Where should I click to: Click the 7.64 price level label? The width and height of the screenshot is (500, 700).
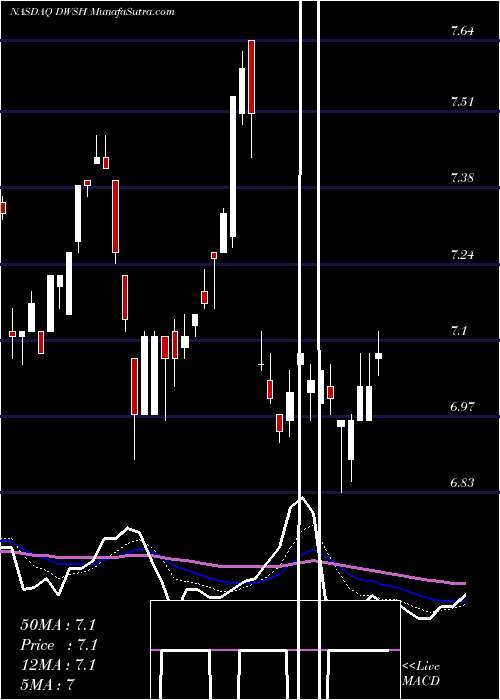(462, 31)
